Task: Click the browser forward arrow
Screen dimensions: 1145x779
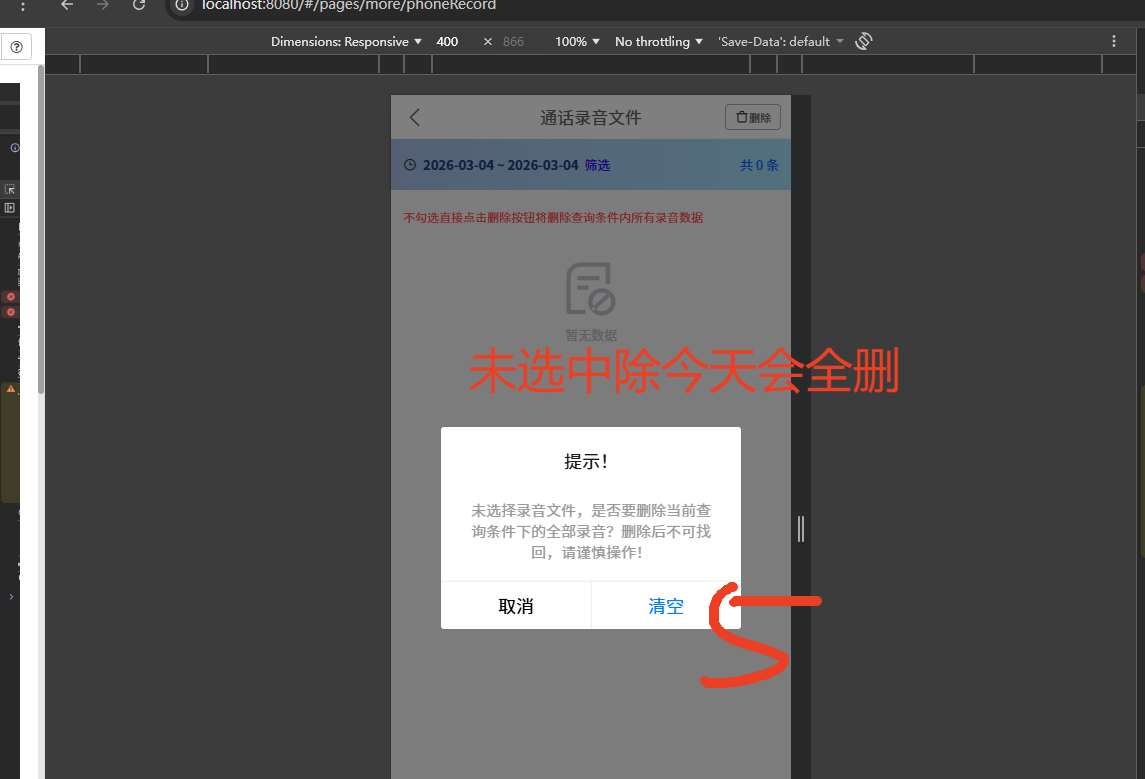Action: click(103, 5)
